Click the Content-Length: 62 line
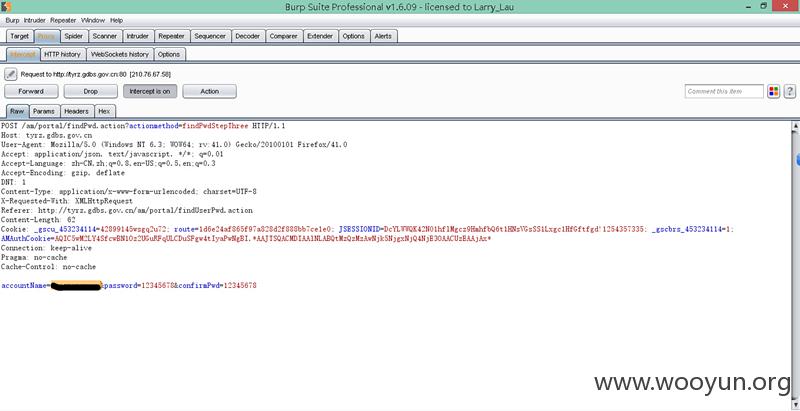The height and width of the screenshot is (411, 800). 38,220
